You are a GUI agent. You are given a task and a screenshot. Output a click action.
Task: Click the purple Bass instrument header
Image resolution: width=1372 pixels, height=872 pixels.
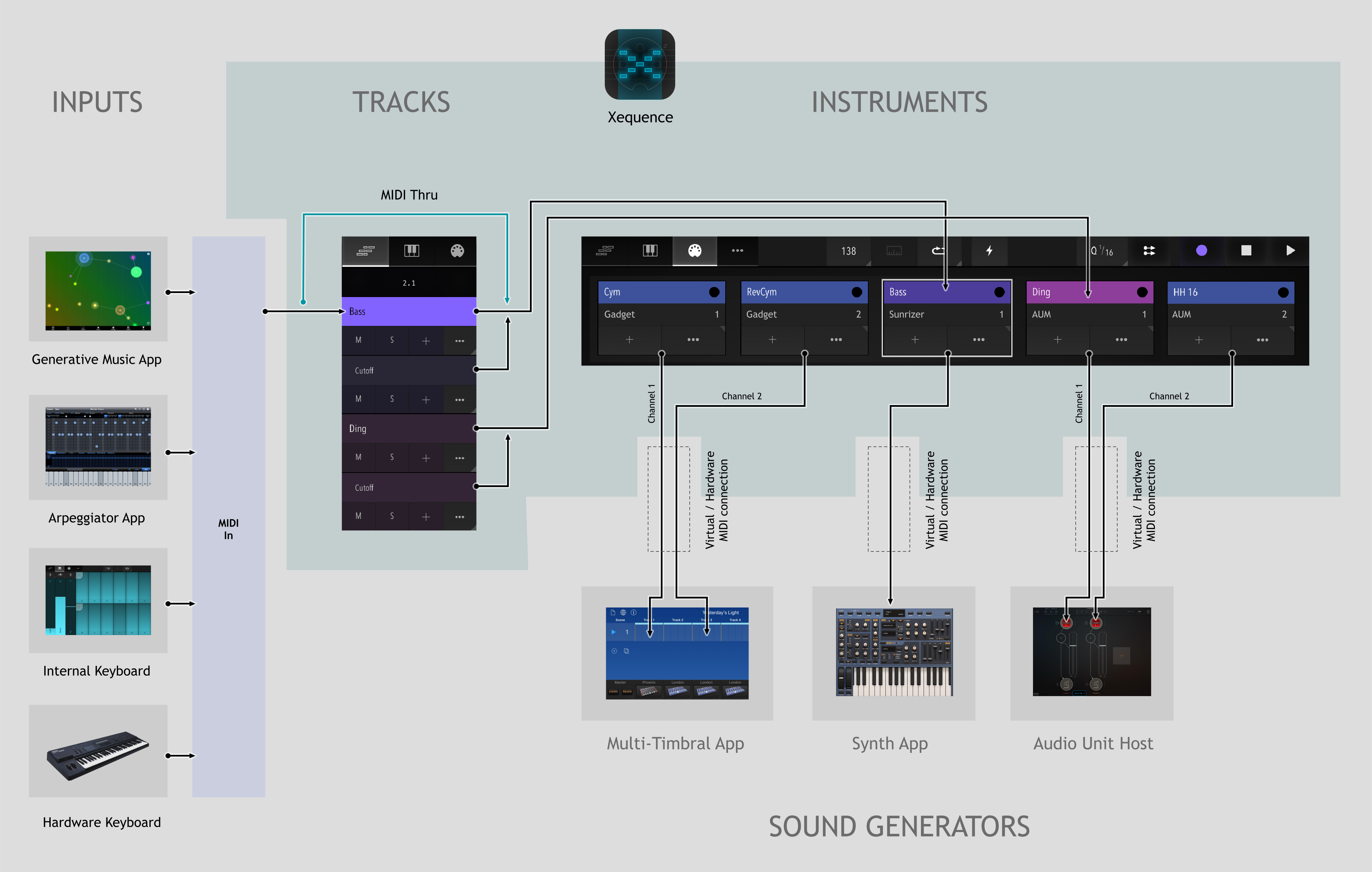[947, 292]
